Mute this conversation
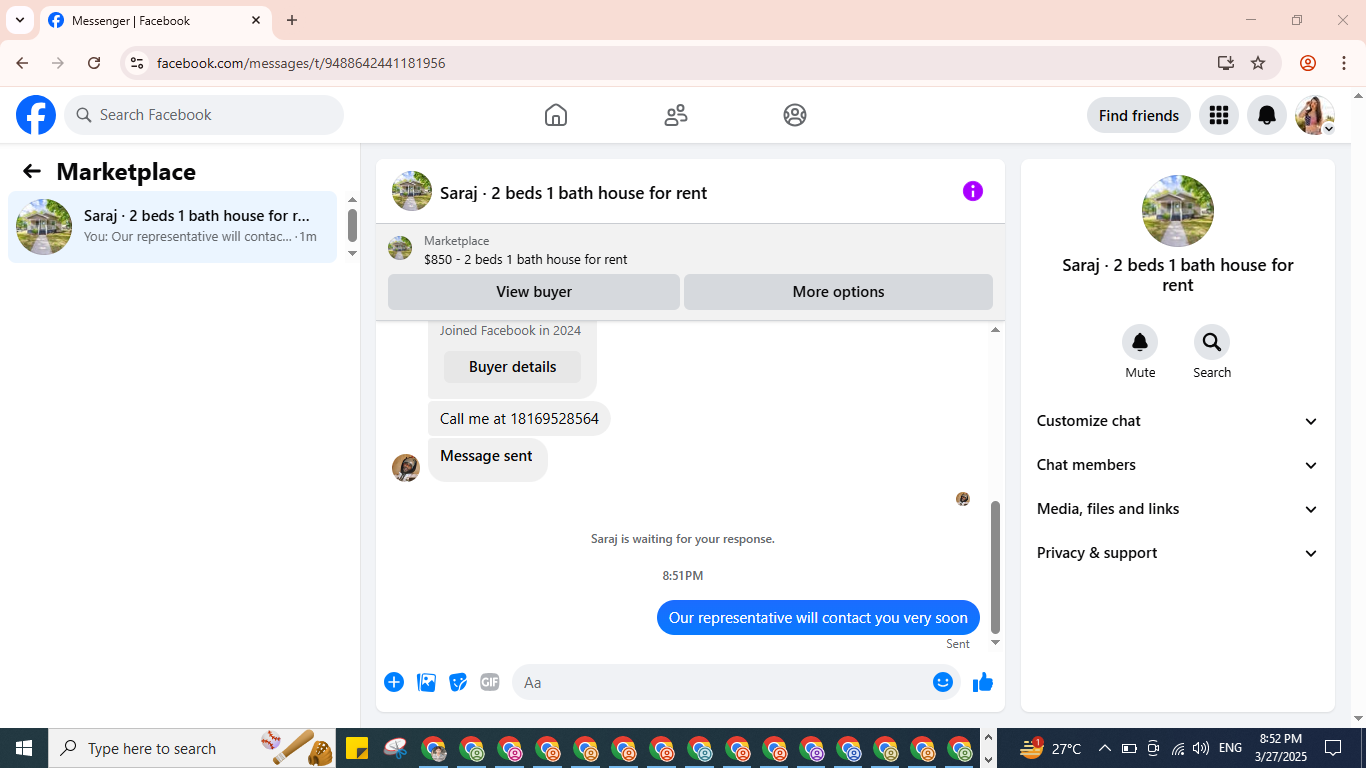1366x768 pixels. [1140, 343]
